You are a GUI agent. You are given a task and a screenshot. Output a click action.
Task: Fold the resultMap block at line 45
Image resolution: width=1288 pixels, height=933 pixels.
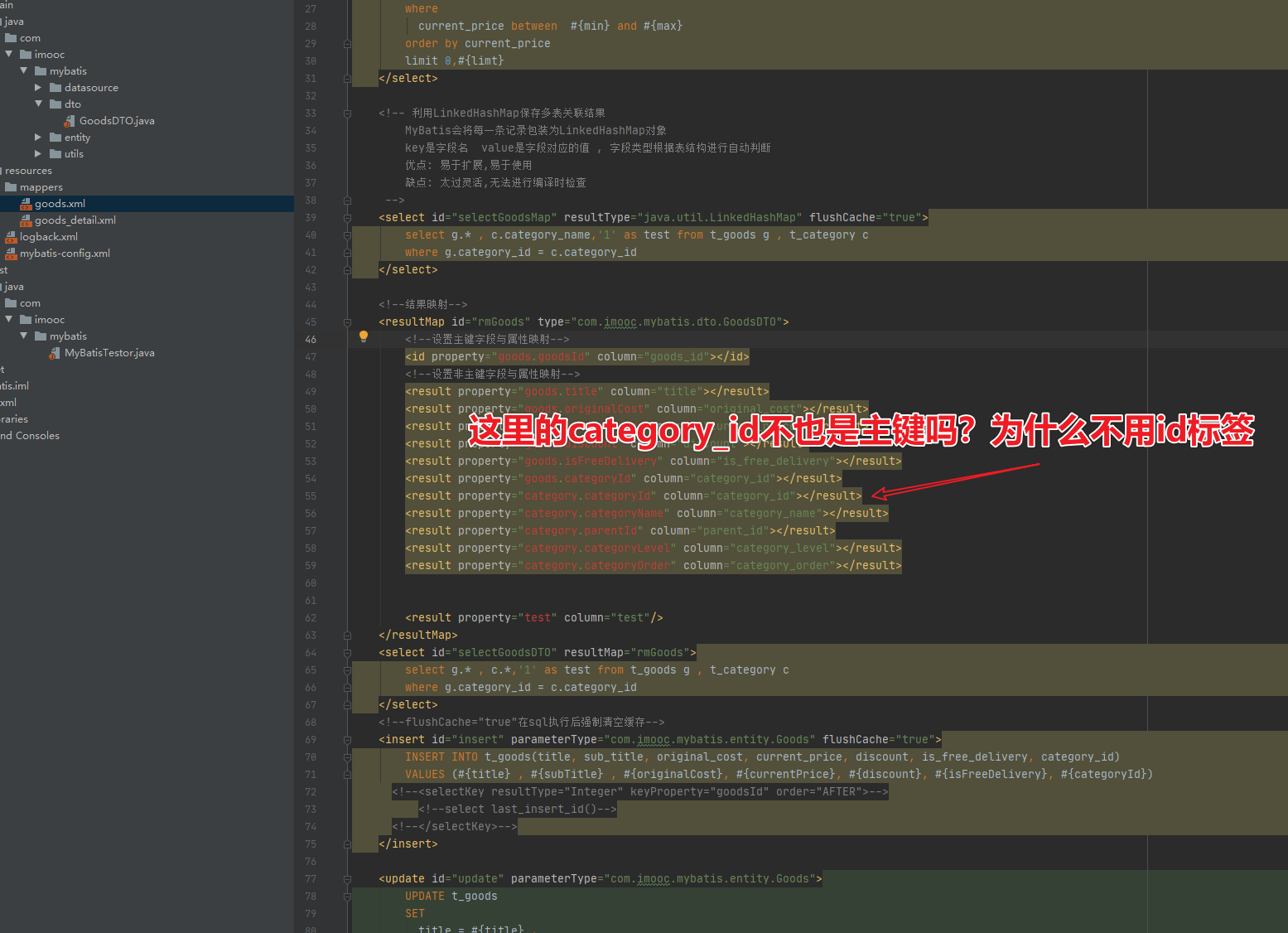(x=347, y=322)
